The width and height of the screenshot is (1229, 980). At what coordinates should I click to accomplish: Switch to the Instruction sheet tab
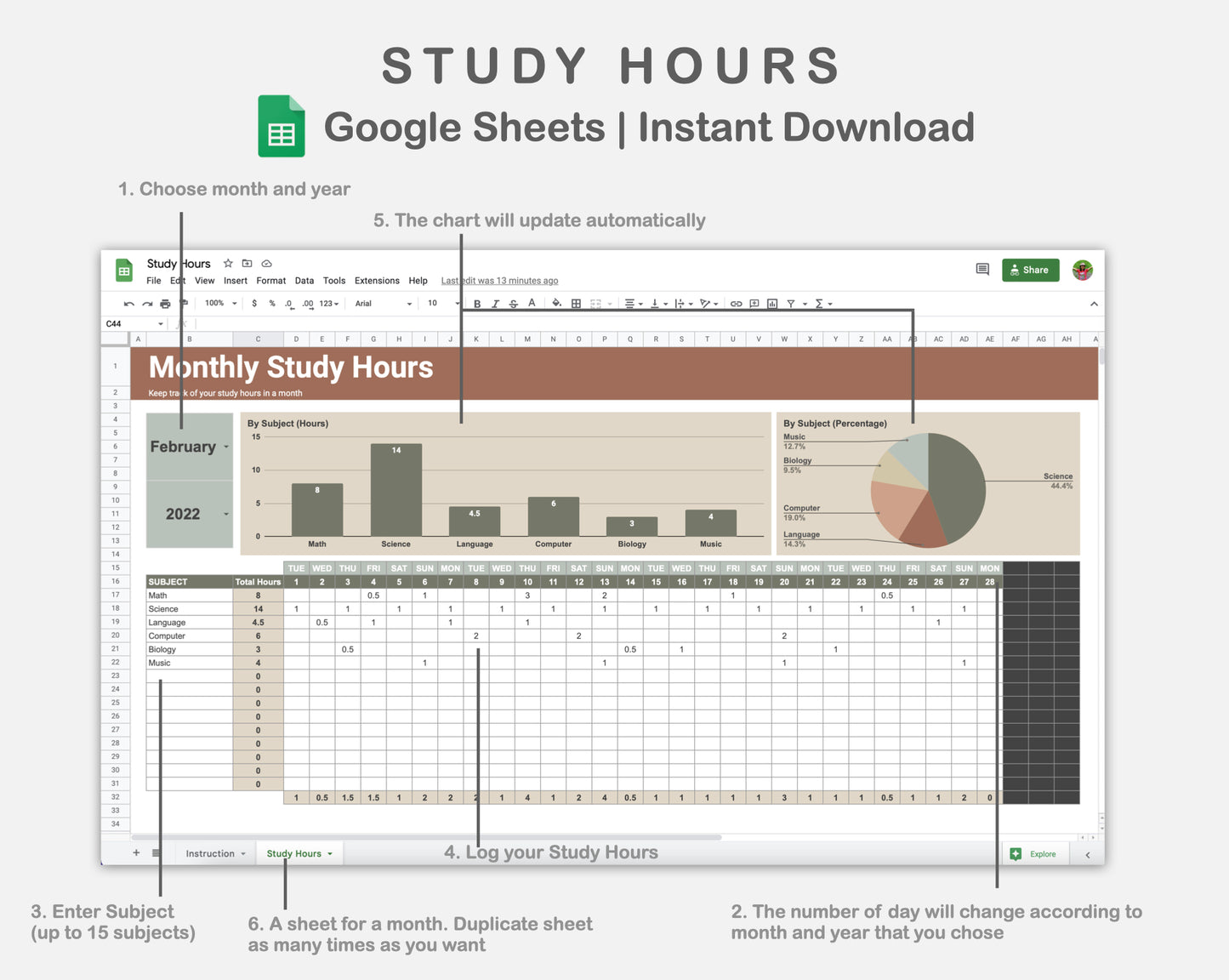(x=209, y=853)
